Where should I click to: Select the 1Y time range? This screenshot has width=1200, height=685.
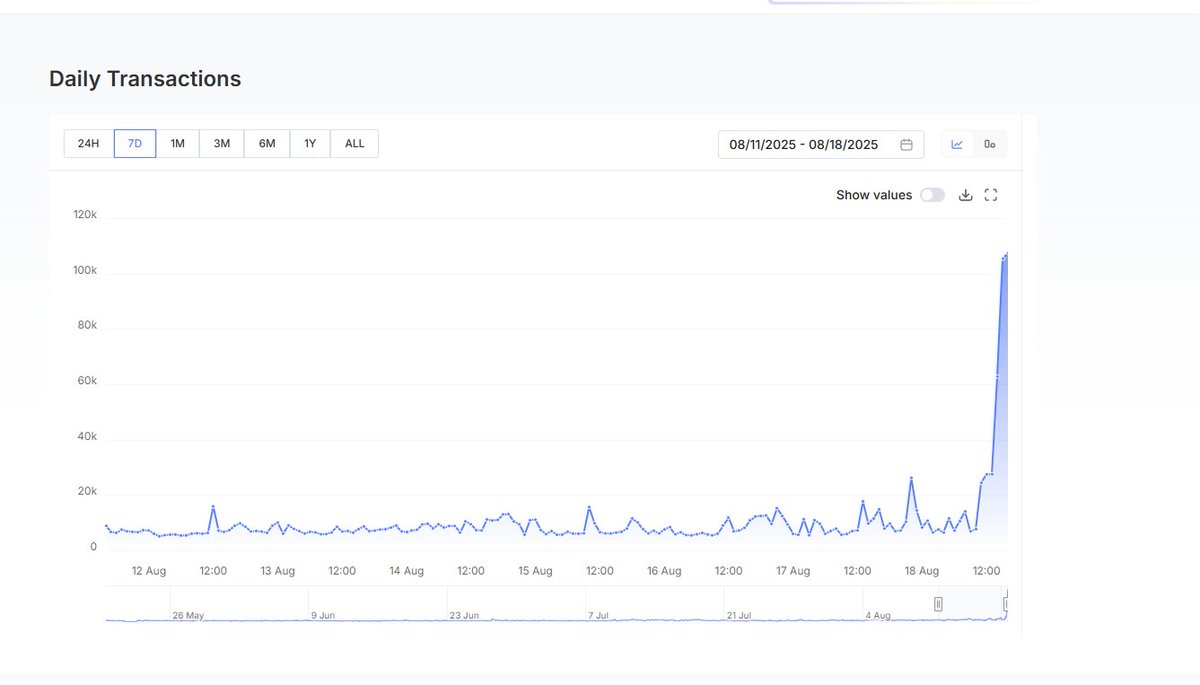[x=310, y=143]
